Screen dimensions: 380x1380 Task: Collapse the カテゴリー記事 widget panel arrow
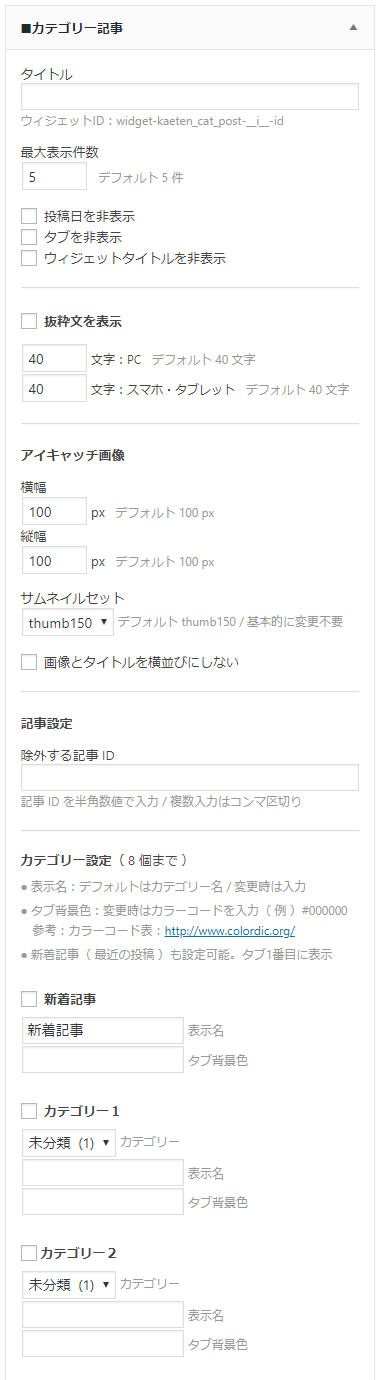pos(353,28)
